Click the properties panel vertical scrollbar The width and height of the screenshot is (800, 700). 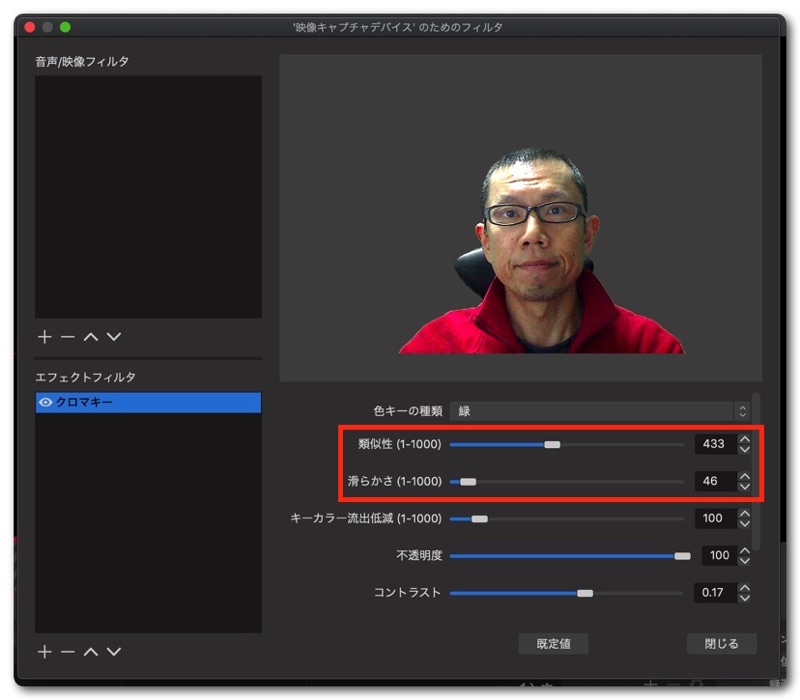(756, 470)
